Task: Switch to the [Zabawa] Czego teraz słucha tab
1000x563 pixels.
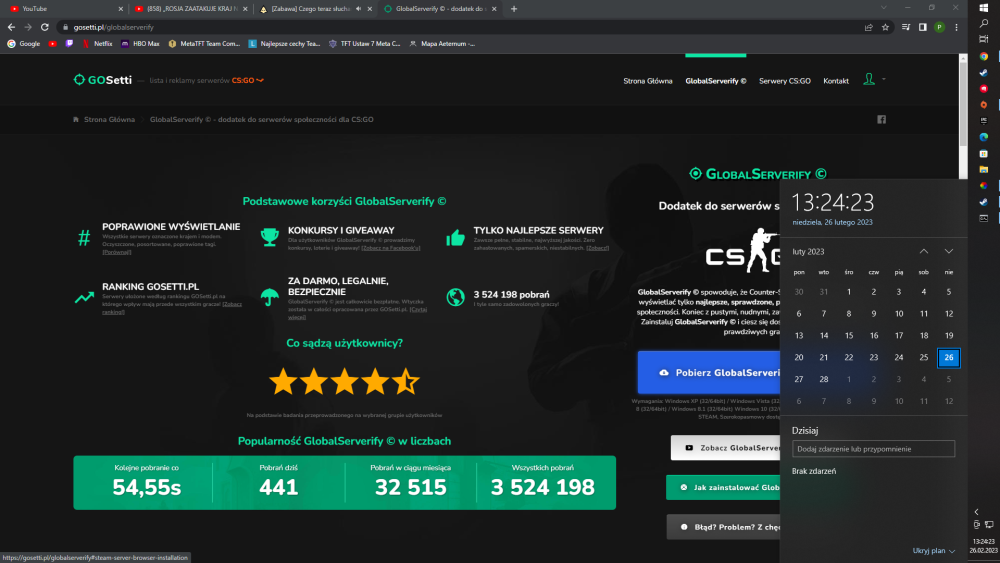Action: (314, 9)
